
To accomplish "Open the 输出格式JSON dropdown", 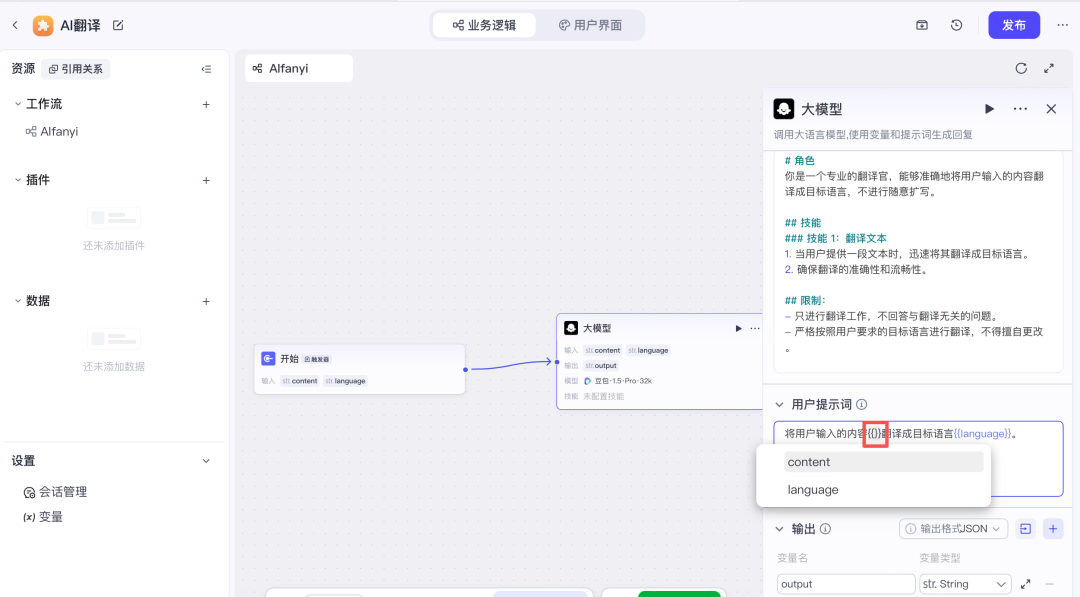I will click(953, 529).
